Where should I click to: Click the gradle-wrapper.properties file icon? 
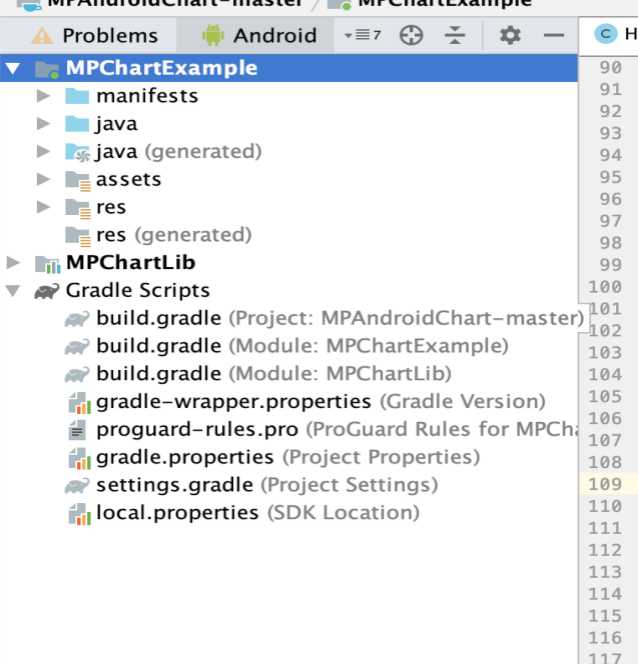pos(80,403)
